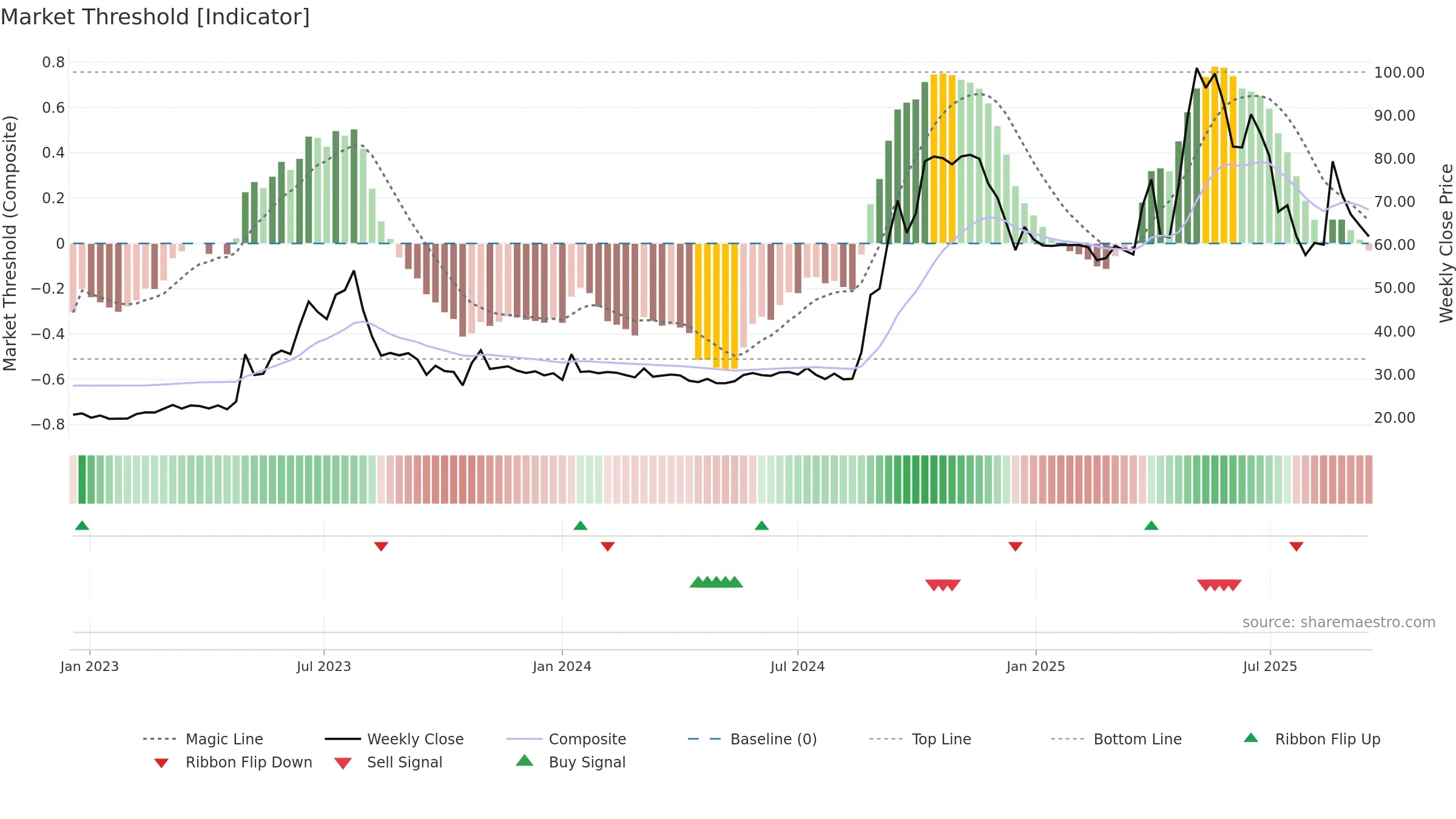Click the −0.4 left axis tick label
This screenshot has width=1456, height=819.
[48, 334]
